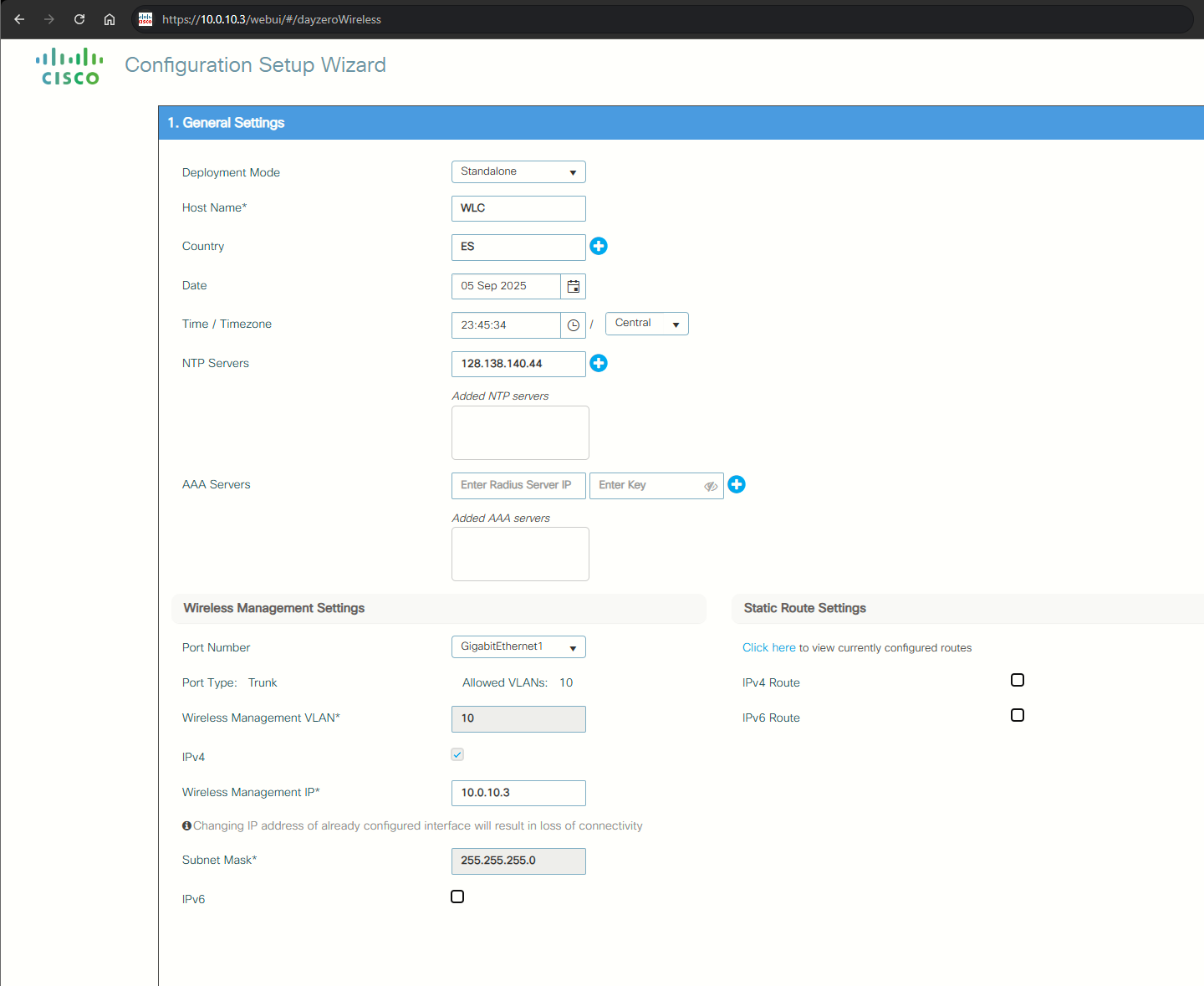Focus the Host Name field containing WLC
Viewport: 1204px width, 986px height.
coord(518,208)
